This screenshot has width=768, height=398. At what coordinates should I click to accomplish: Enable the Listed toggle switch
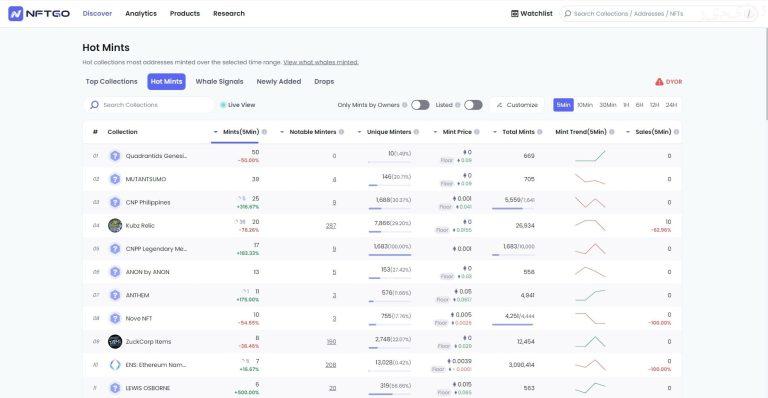coord(473,105)
